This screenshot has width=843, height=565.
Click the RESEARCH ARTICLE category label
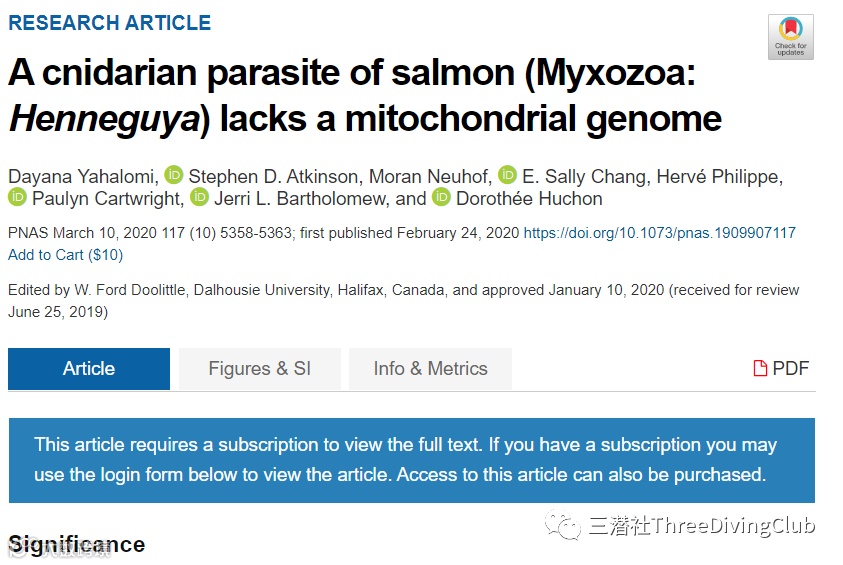(x=109, y=22)
